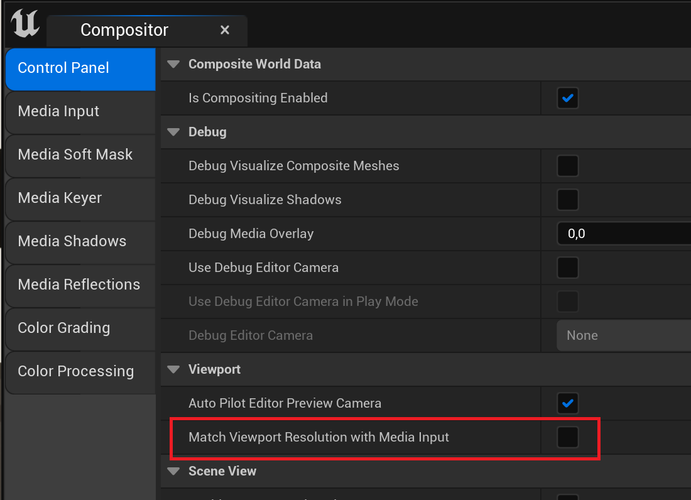
Task: Uncheck Auto Pilot Editor Preview Camera
Action: click(x=568, y=403)
